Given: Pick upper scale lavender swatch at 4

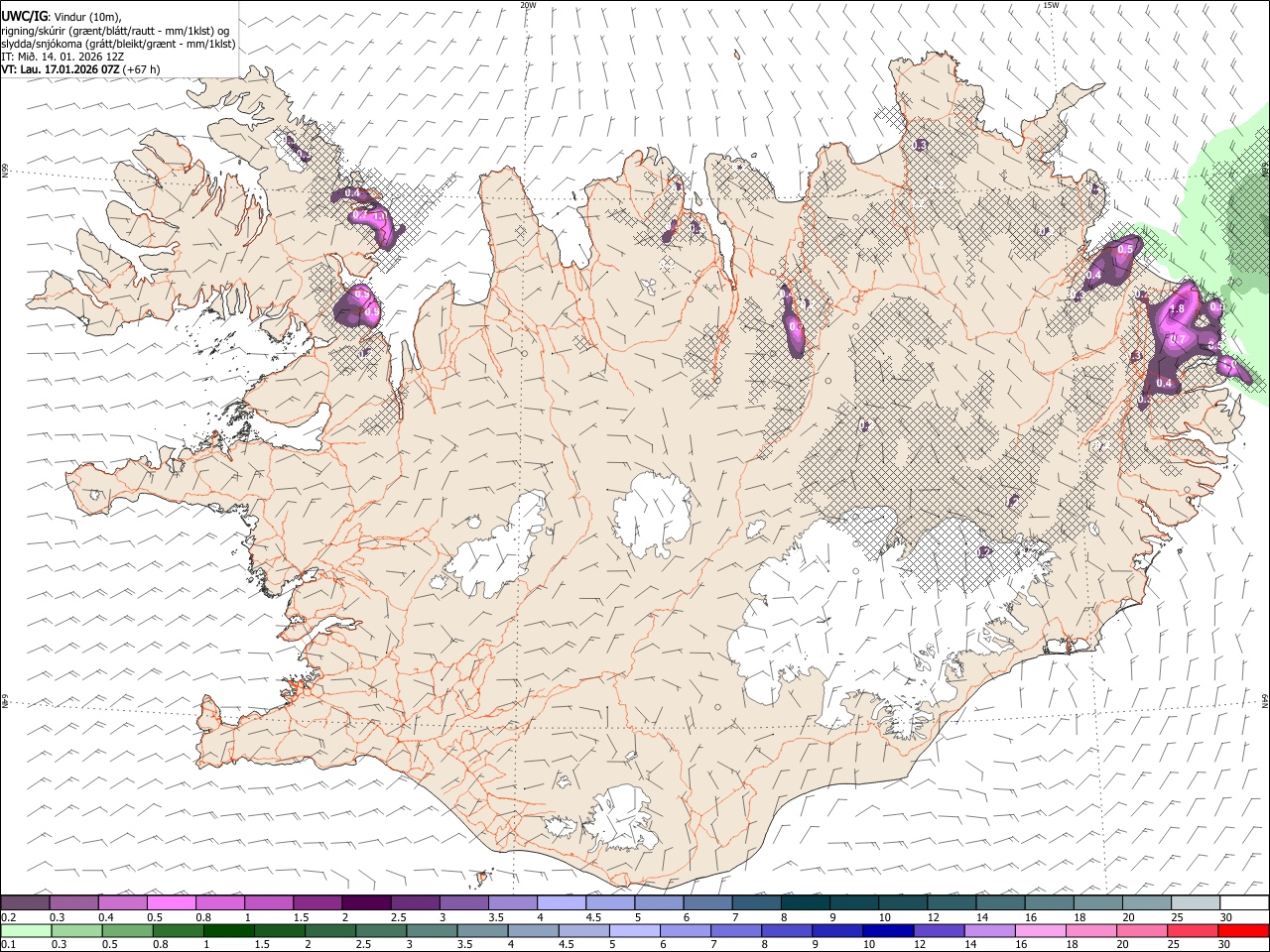Looking at the screenshot, I should click(562, 902).
